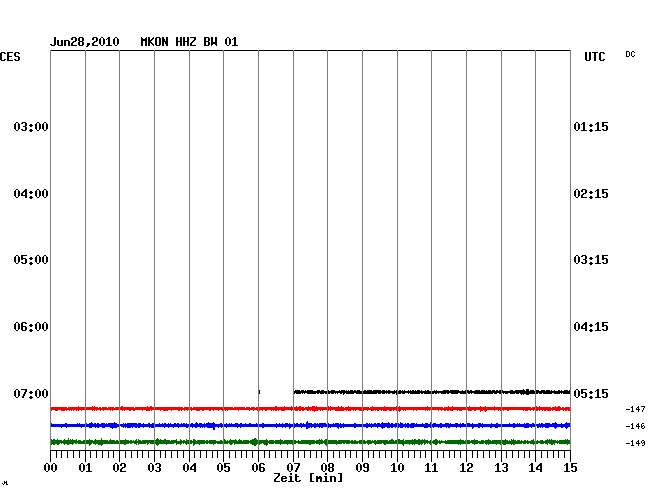Click the small "DC" label
Image resolution: width=650 pixels, height=494 pixels.
[630, 54]
